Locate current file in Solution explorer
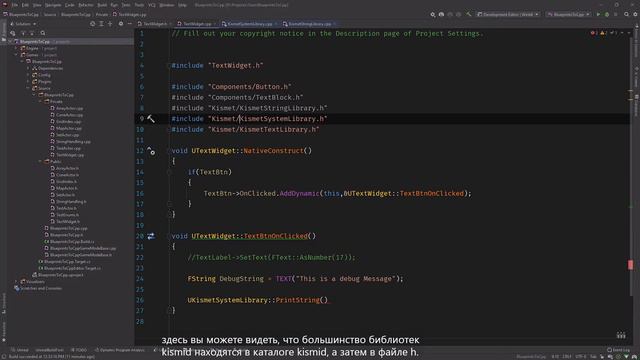This screenshot has height=360, width=640. [93, 24]
